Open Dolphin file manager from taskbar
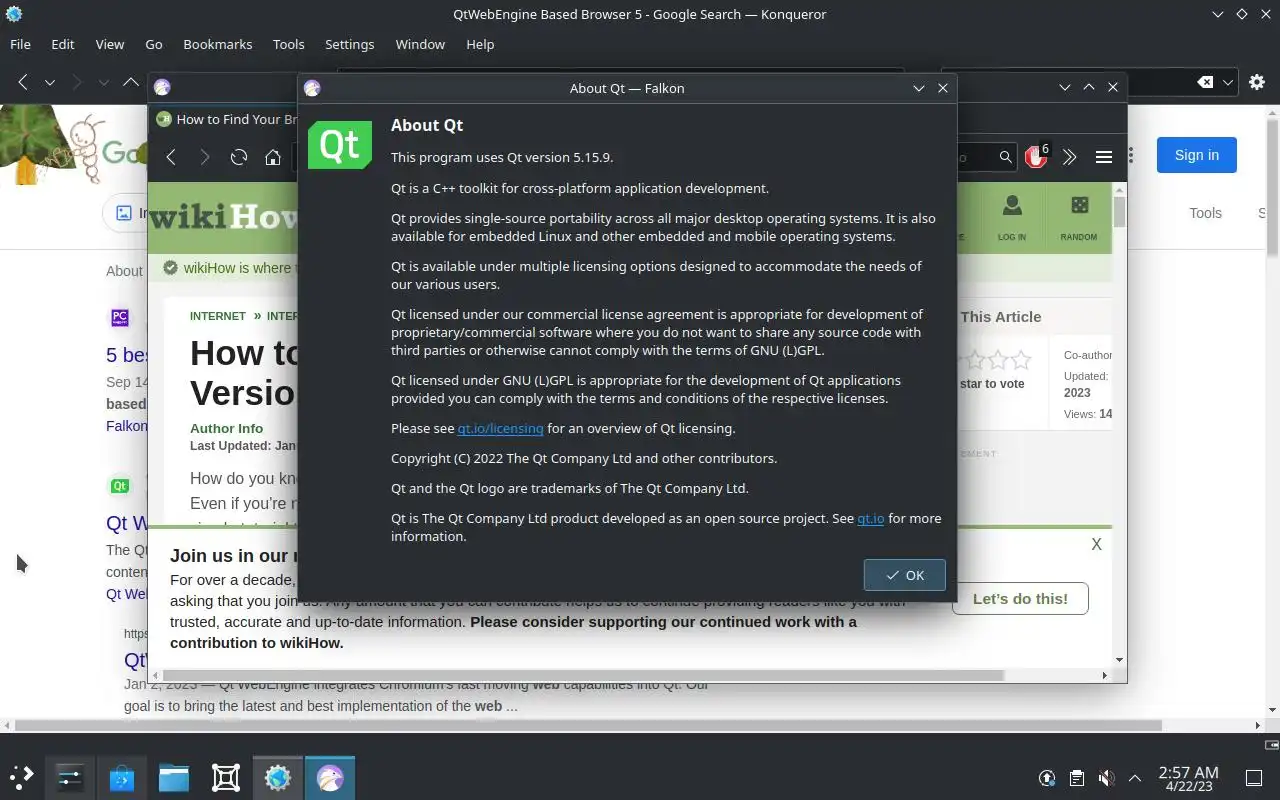Viewport: 1280px width, 800px height. pyautogui.click(x=174, y=777)
